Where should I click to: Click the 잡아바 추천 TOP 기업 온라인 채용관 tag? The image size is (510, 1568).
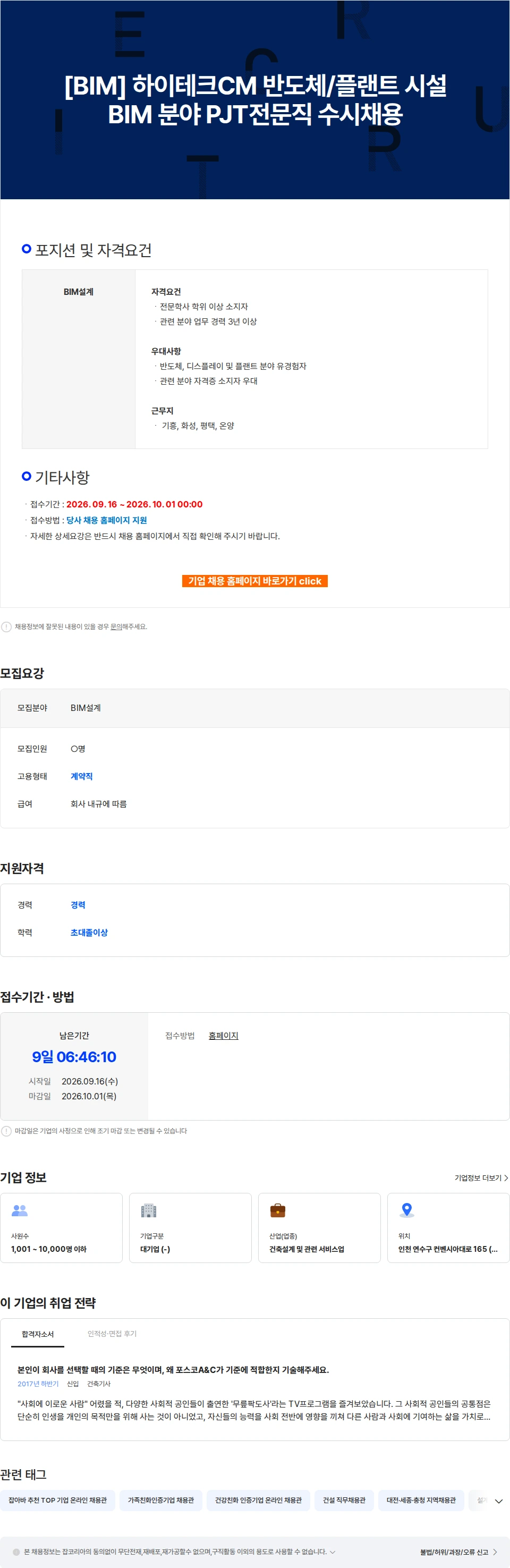57,1500
